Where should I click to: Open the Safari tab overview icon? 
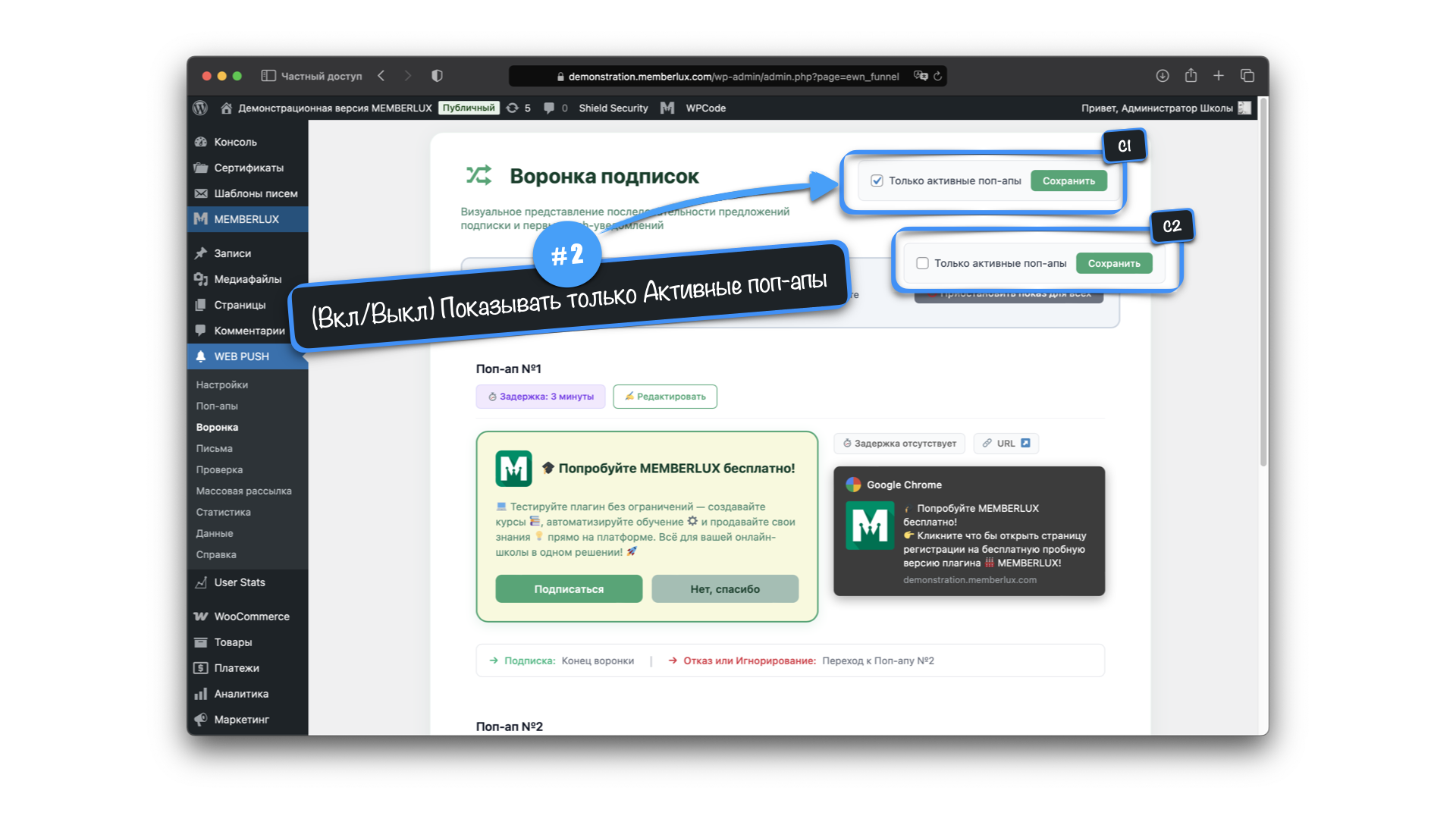tap(1247, 76)
